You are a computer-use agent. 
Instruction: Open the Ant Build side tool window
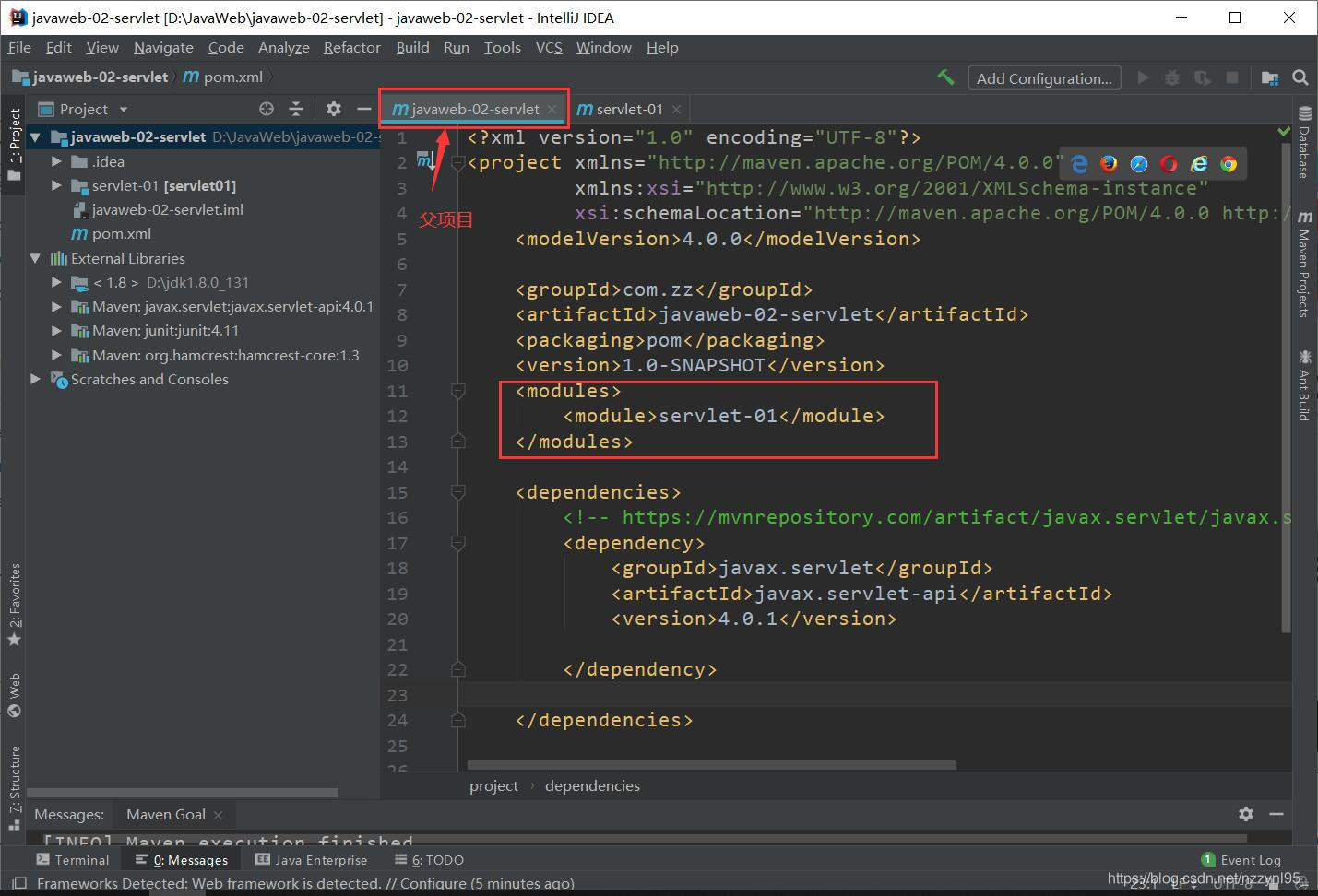pos(1304,385)
